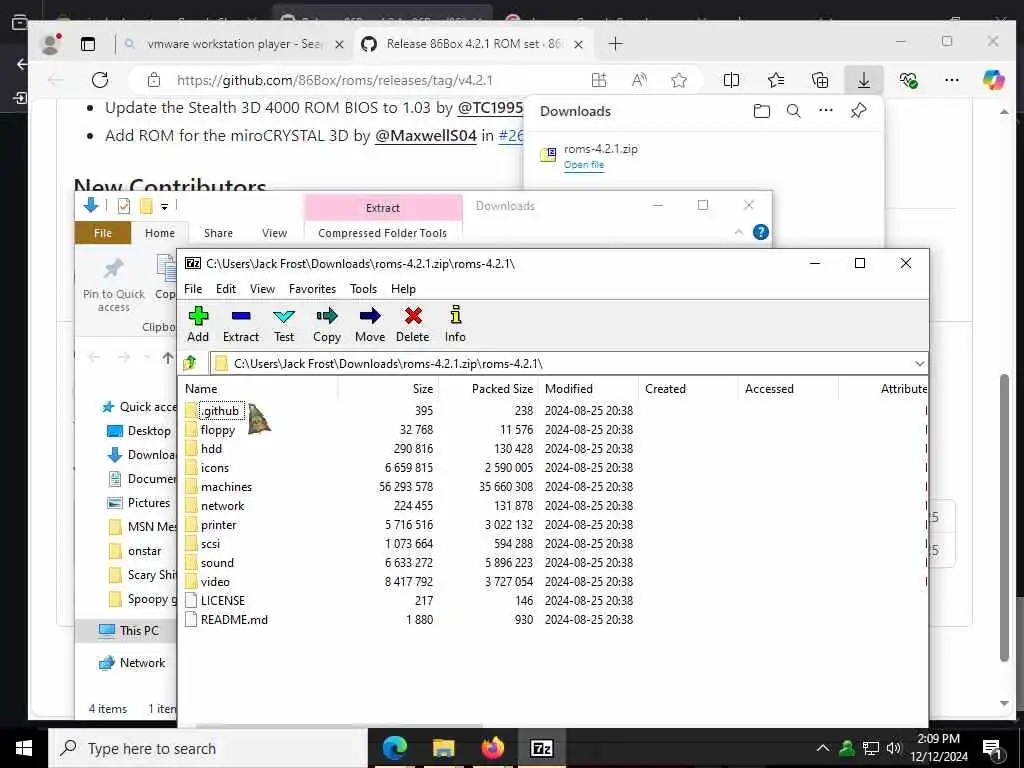Add this page to favorites star
1024x768 pixels.
pos(679,80)
